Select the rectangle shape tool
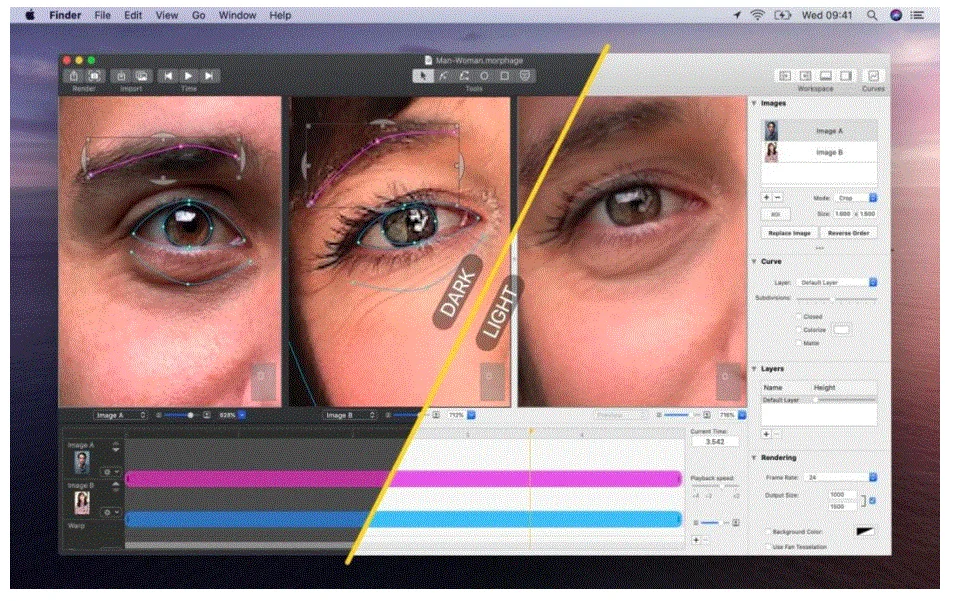The width and height of the screenshot is (953, 601). (504, 76)
